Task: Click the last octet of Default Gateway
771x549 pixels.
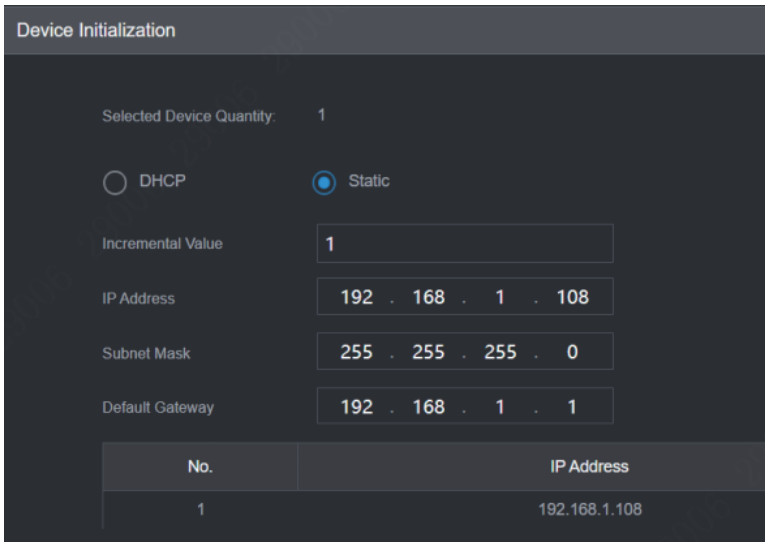Action: [573, 408]
